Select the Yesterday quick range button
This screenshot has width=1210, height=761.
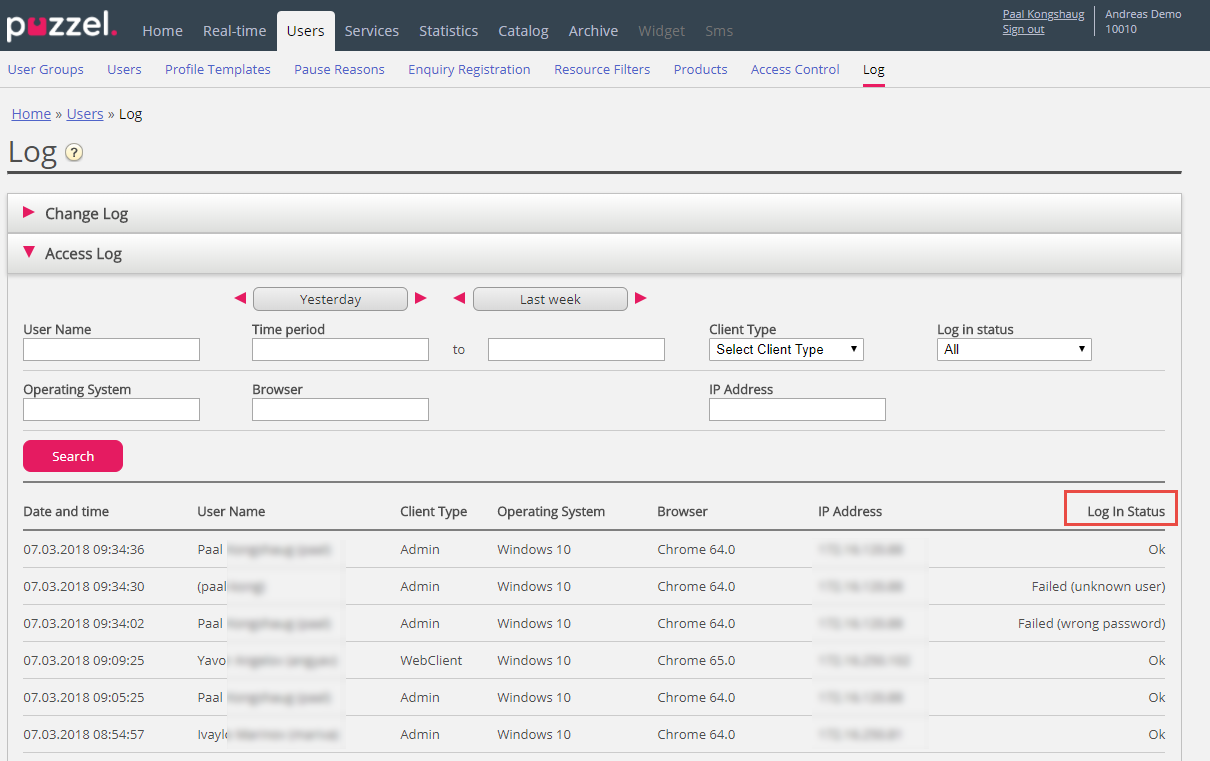pos(330,299)
